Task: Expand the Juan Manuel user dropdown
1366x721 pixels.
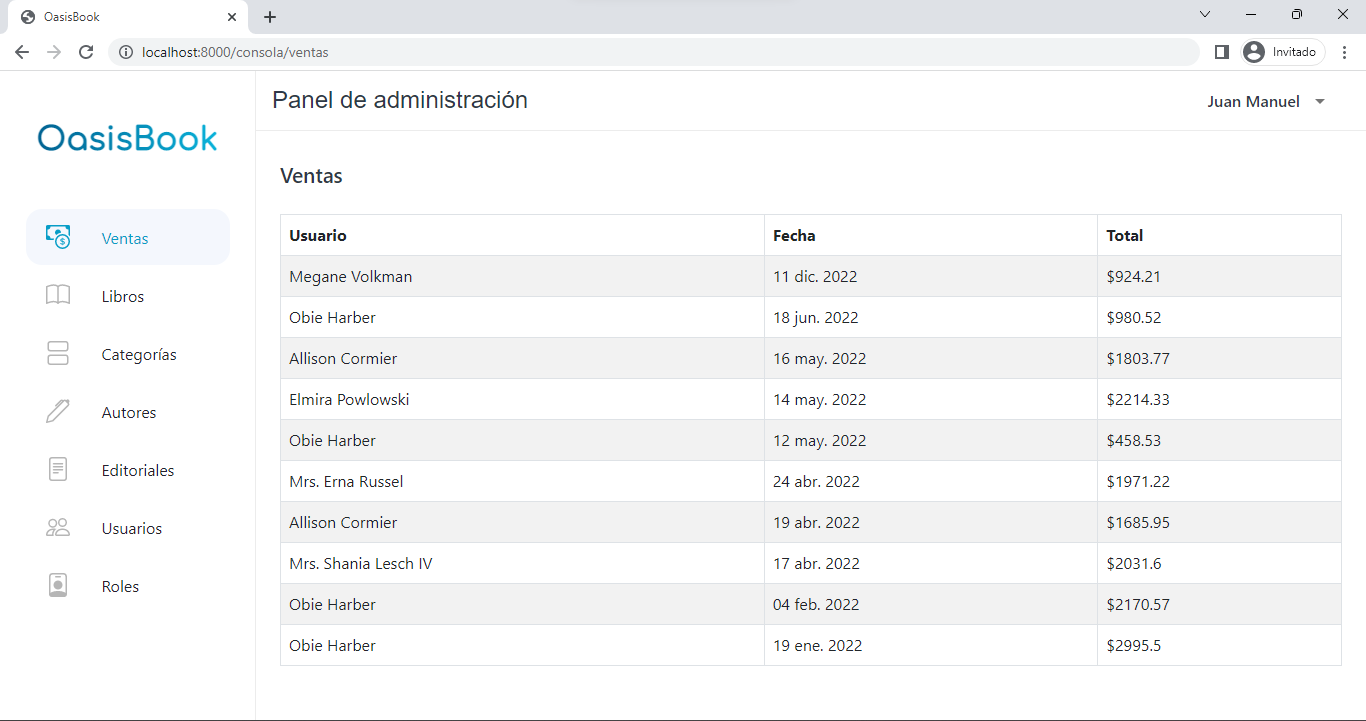Action: click(1266, 101)
